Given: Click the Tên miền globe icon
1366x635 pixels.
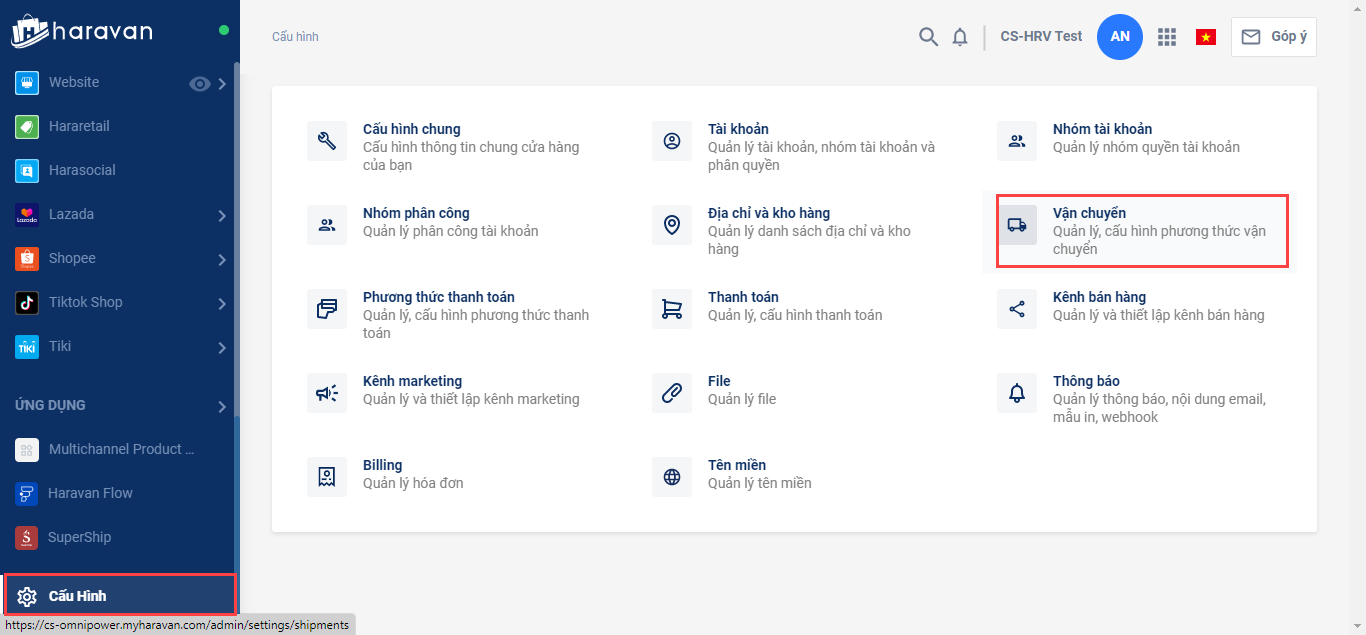Looking at the screenshot, I should tap(672, 477).
